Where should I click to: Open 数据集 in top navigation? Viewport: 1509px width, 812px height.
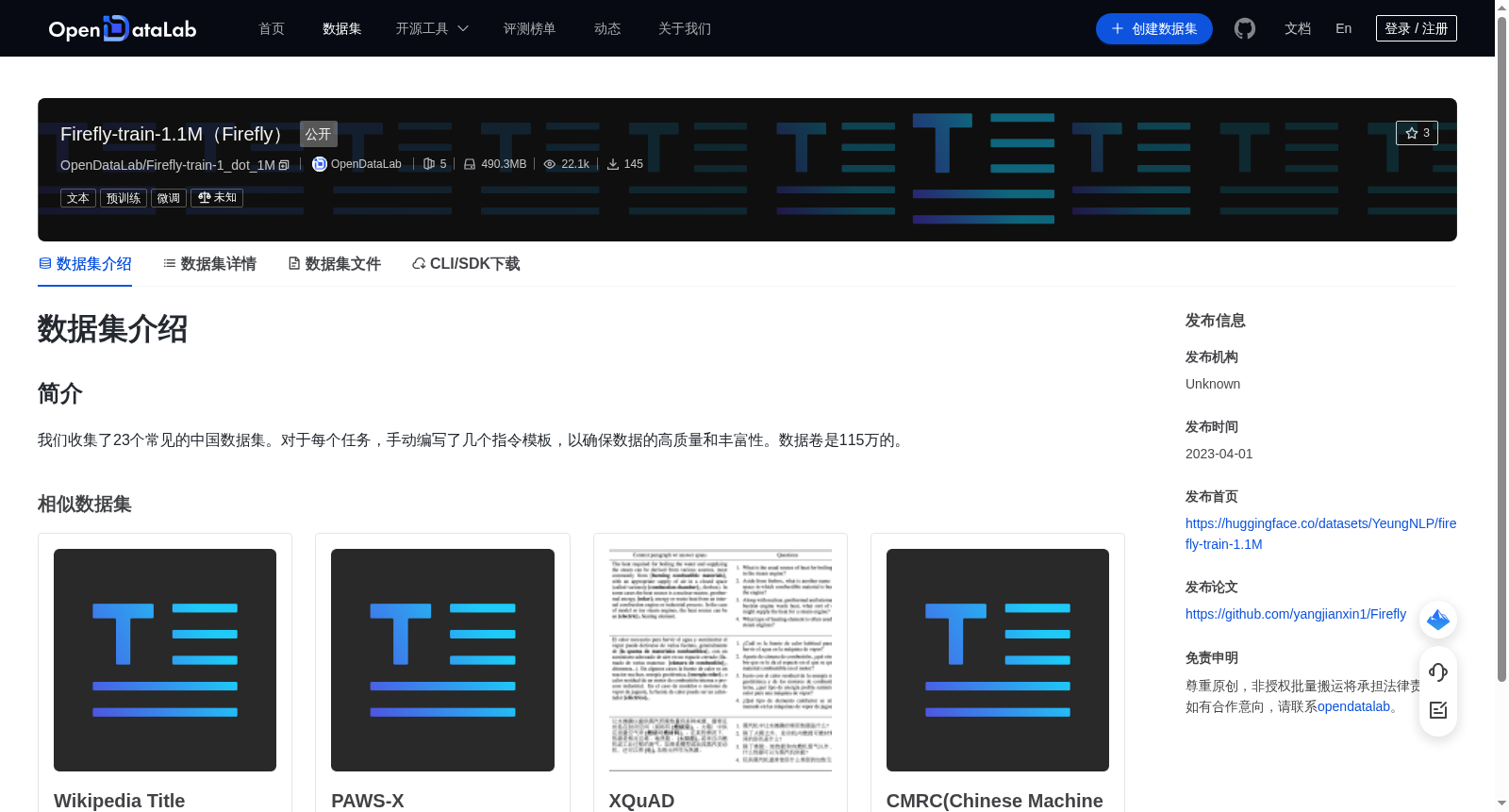pos(342,28)
